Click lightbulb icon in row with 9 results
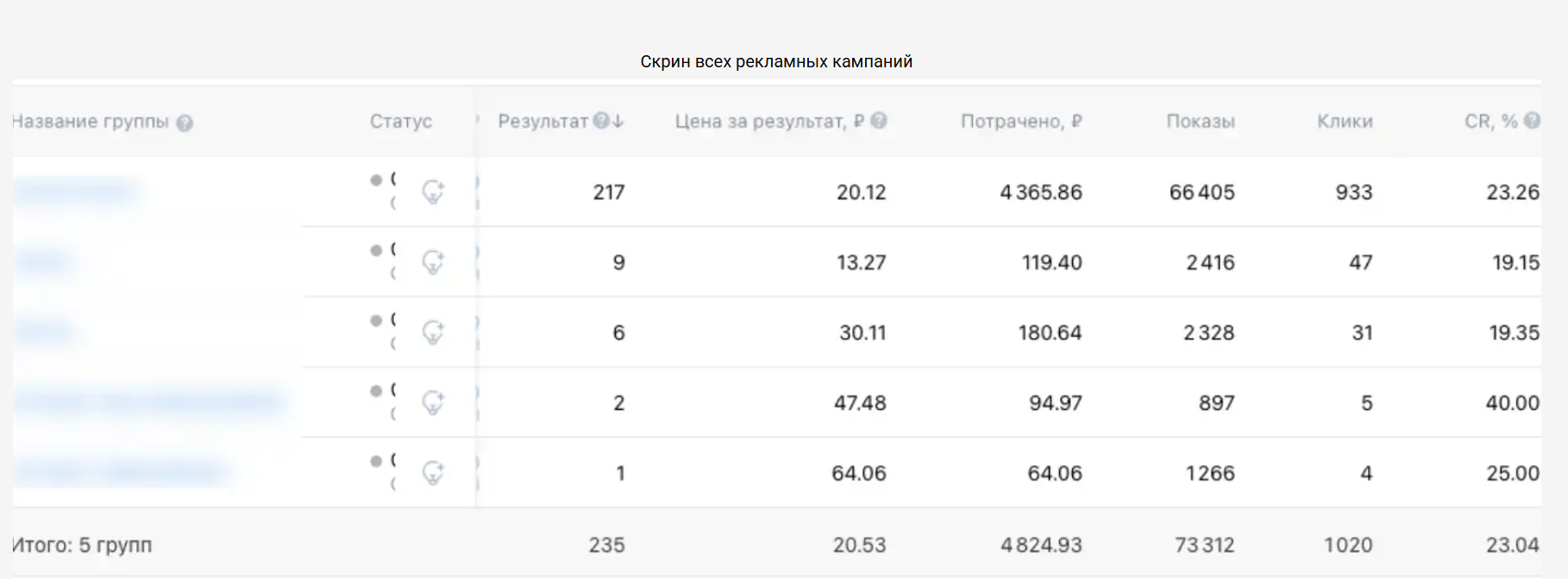Screen dimensions: 1568x579 (x=433, y=261)
